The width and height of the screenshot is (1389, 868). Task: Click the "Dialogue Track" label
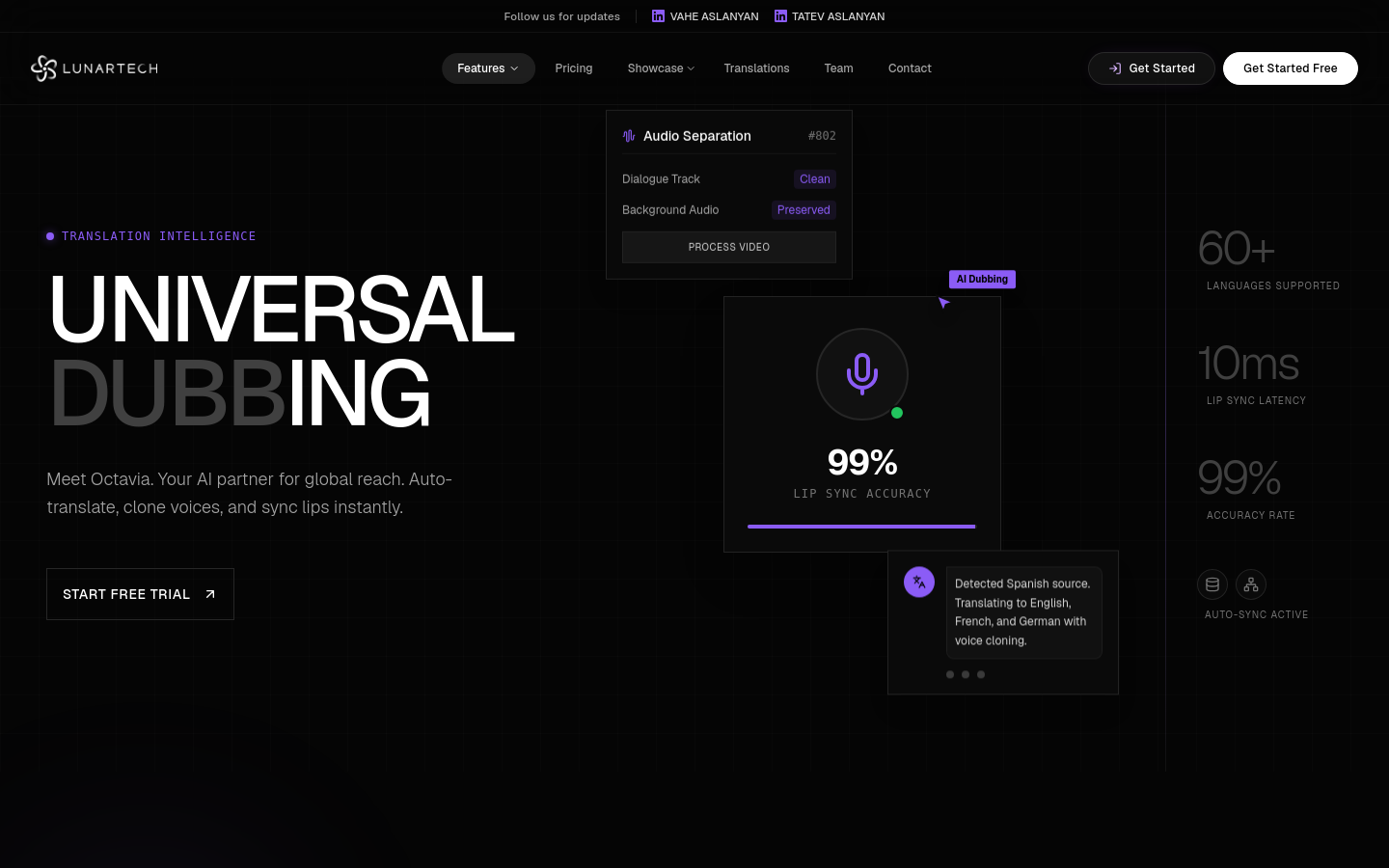click(661, 179)
